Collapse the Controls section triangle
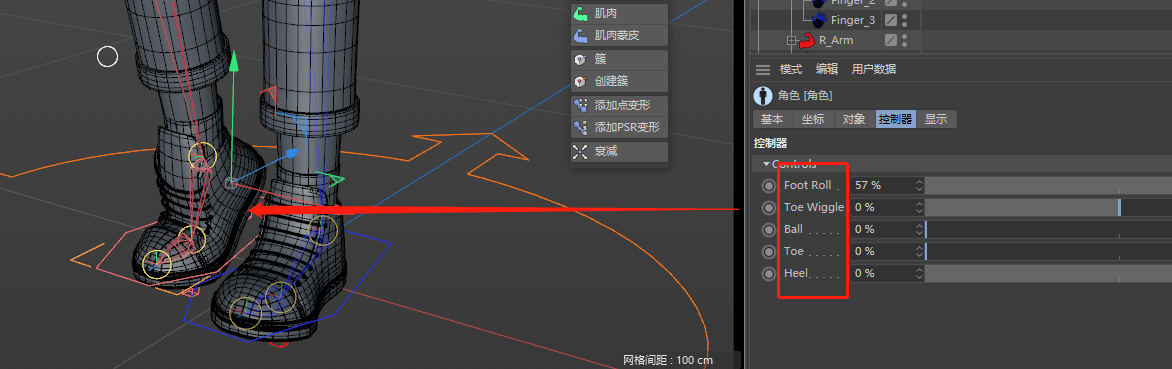The image size is (1172, 369). click(x=765, y=164)
